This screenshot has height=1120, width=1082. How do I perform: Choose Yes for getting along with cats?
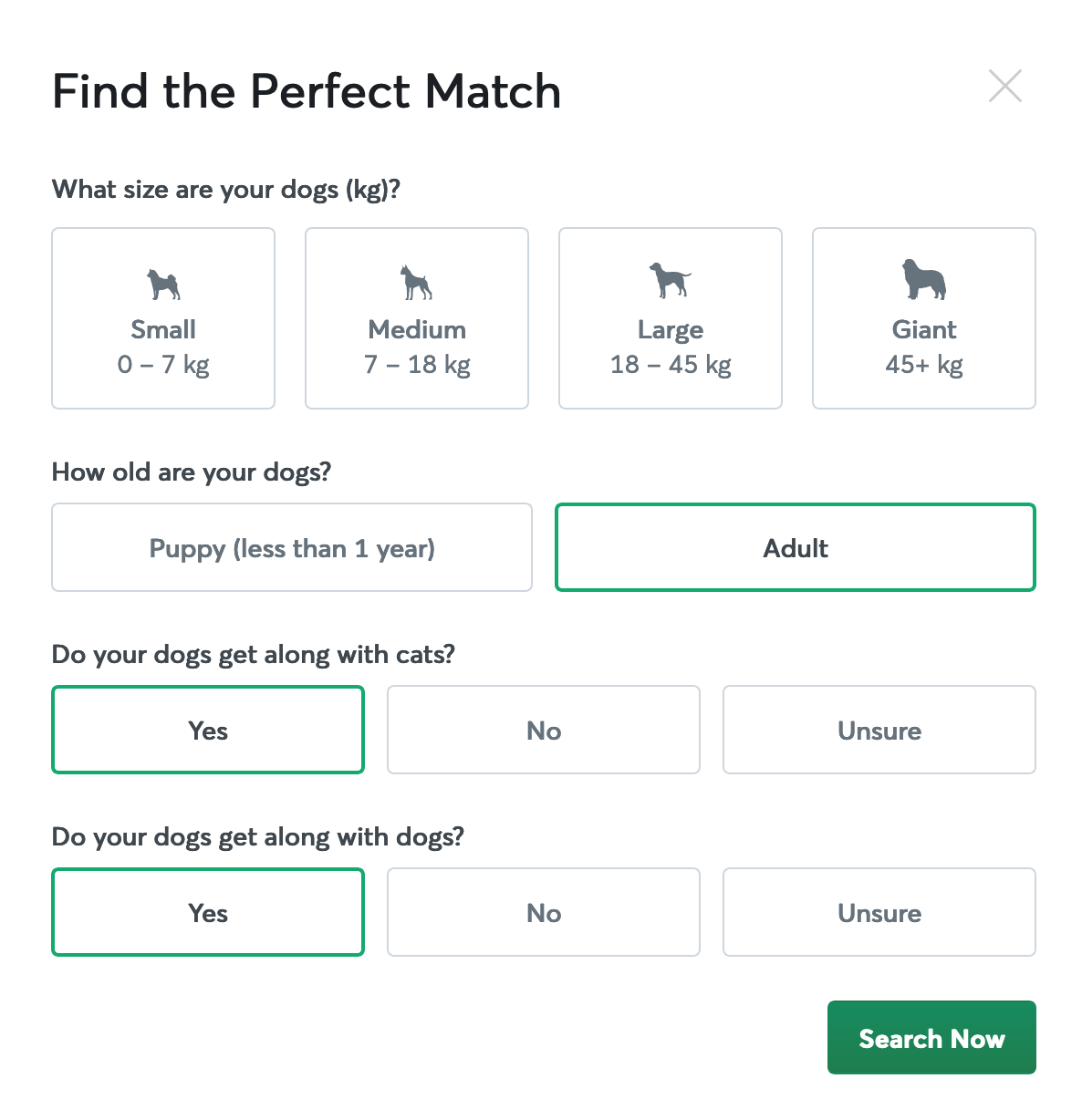tap(208, 731)
